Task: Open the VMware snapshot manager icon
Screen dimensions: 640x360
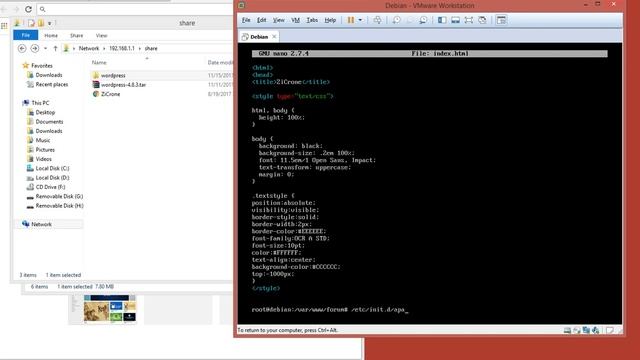Action: pos(423,20)
